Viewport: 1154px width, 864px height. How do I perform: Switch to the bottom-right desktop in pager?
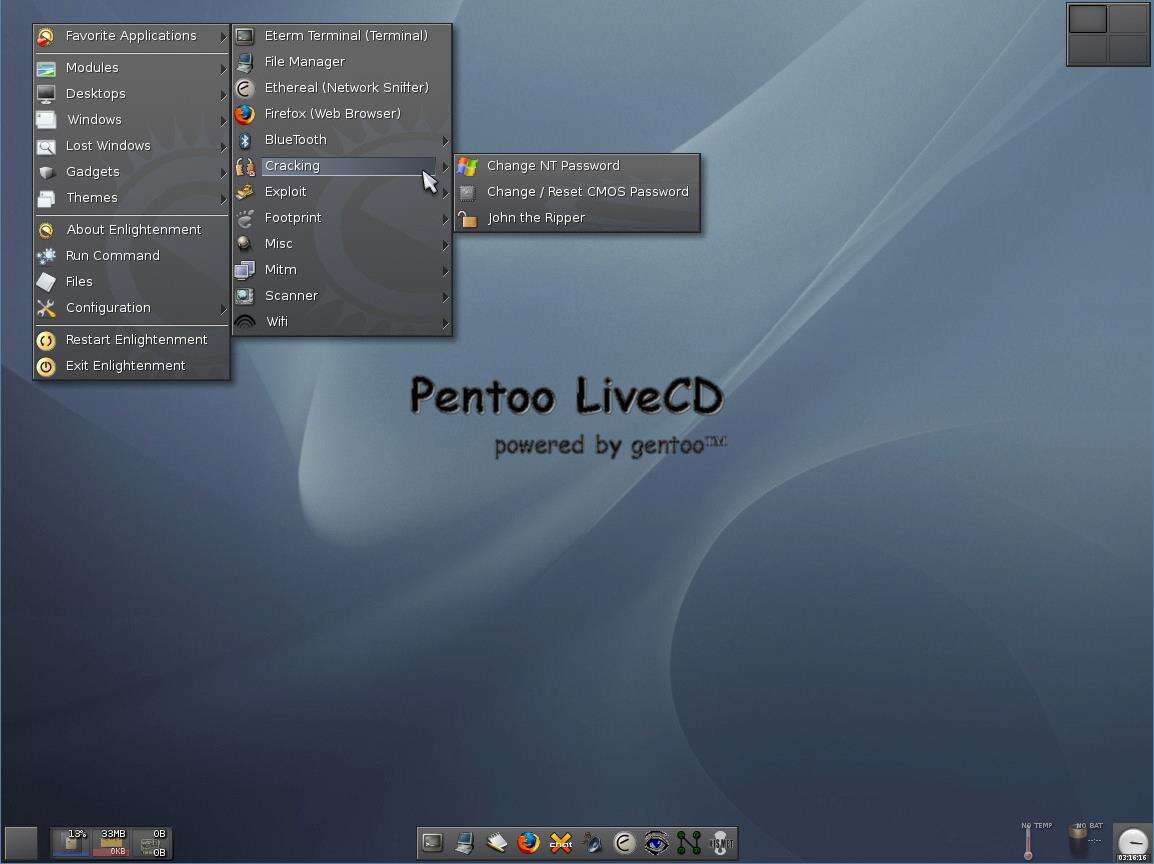(x=1128, y=49)
